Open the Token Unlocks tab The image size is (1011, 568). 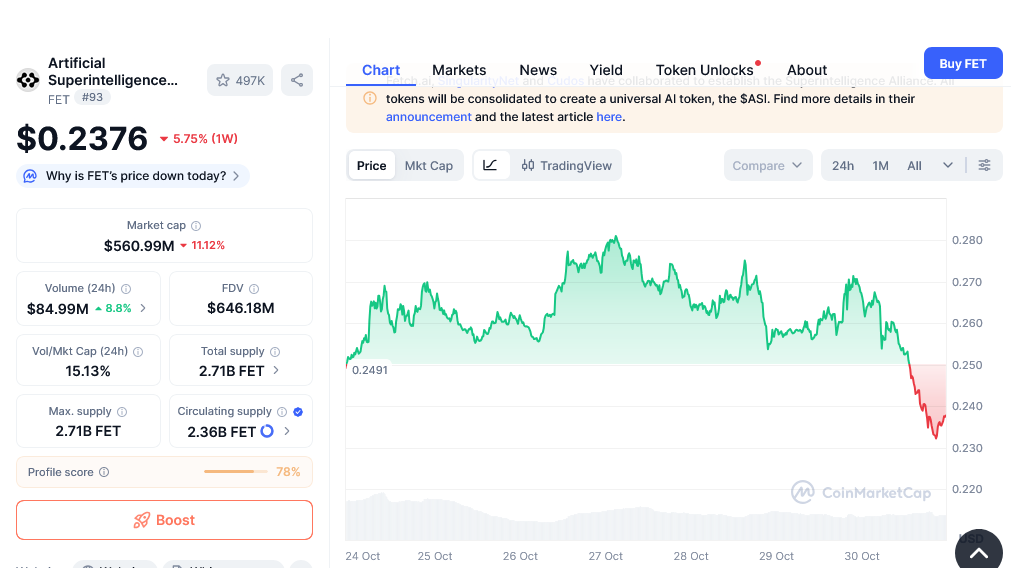tap(704, 70)
